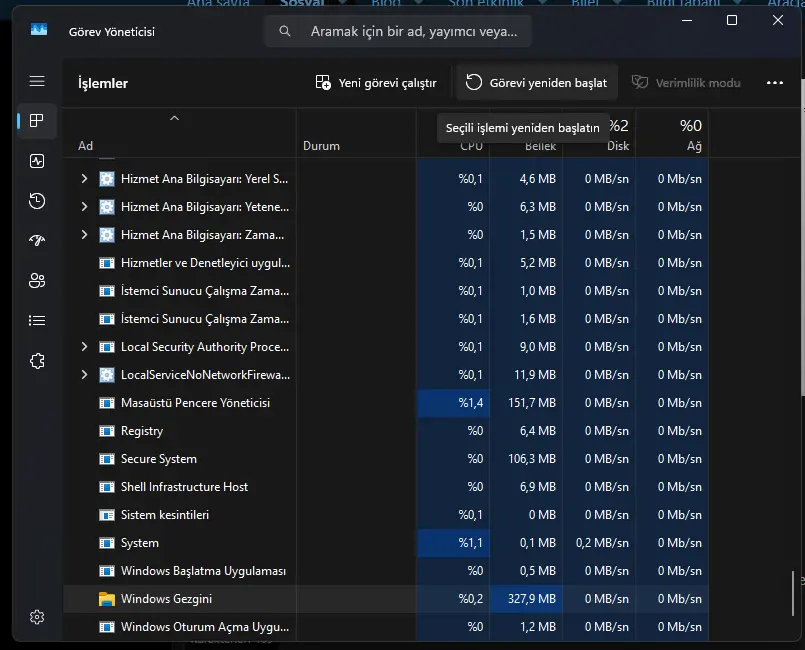Select the Shell Infrastructure Host process
The height and width of the screenshot is (650, 805).
click(x=385, y=487)
